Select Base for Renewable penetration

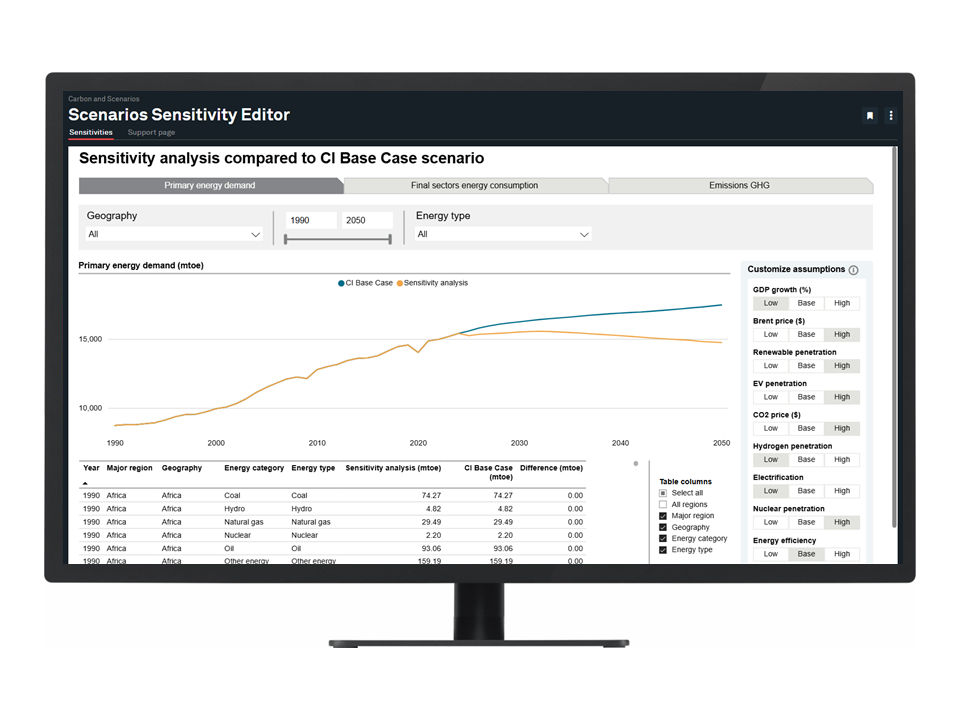click(806, 366)
